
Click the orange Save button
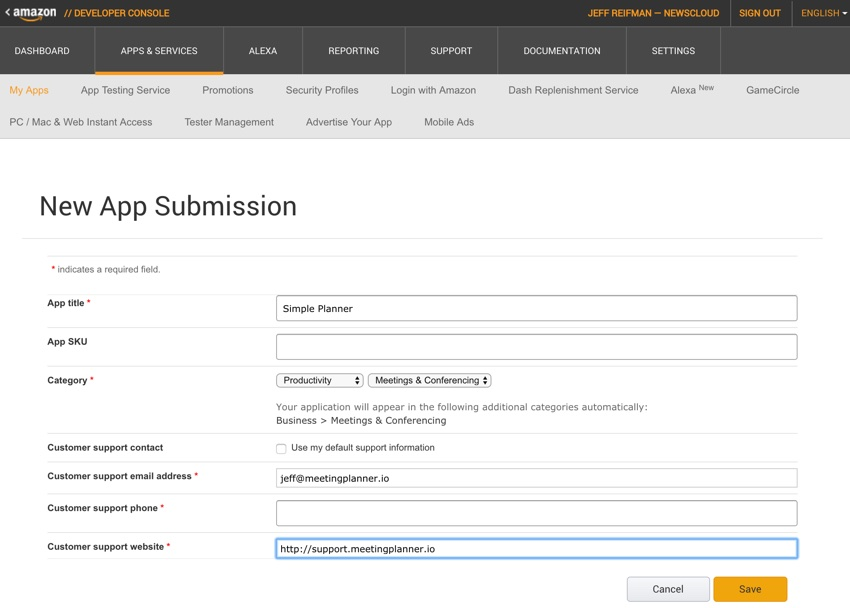tap(750, 589)
